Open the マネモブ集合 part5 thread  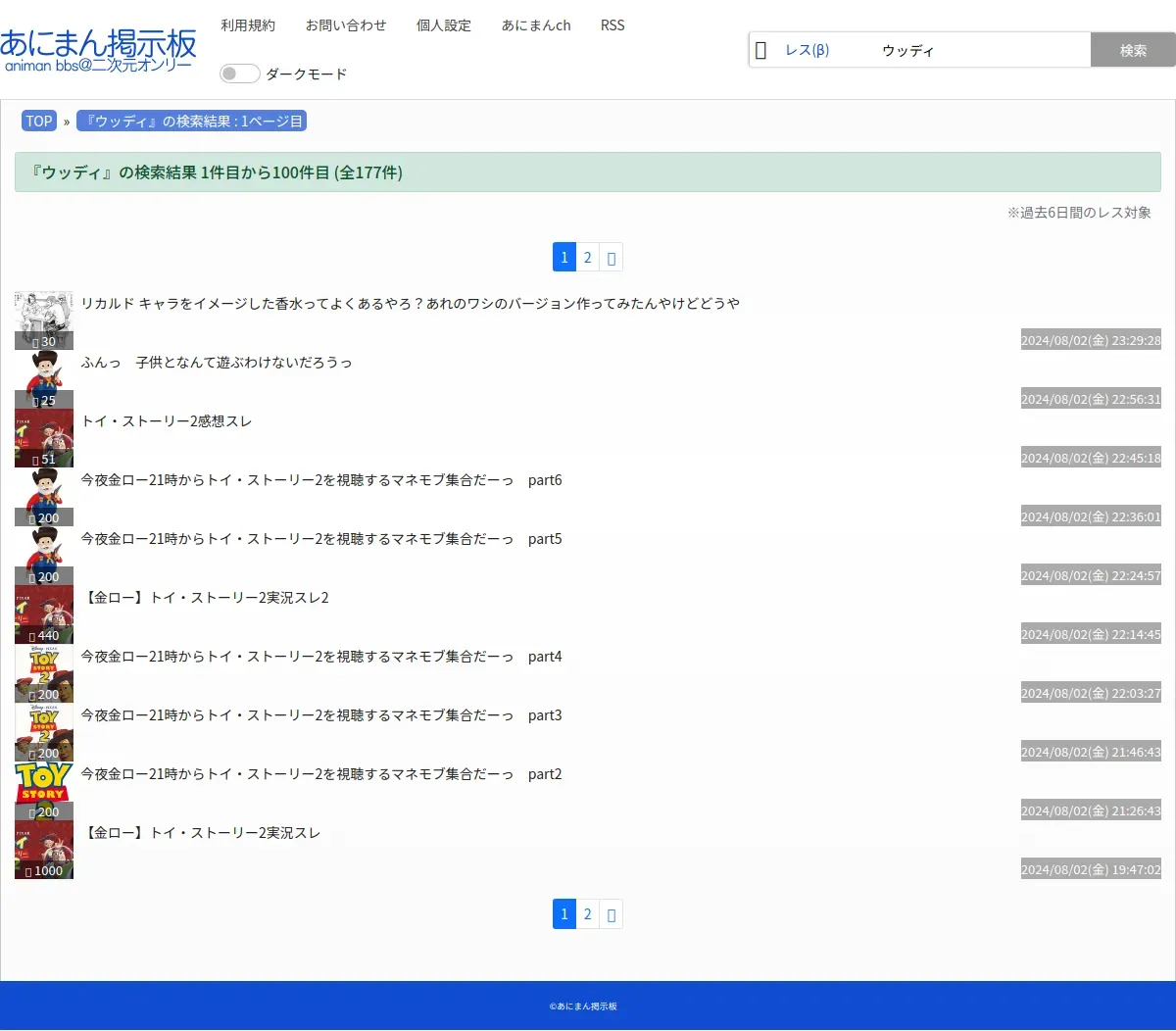321,539
